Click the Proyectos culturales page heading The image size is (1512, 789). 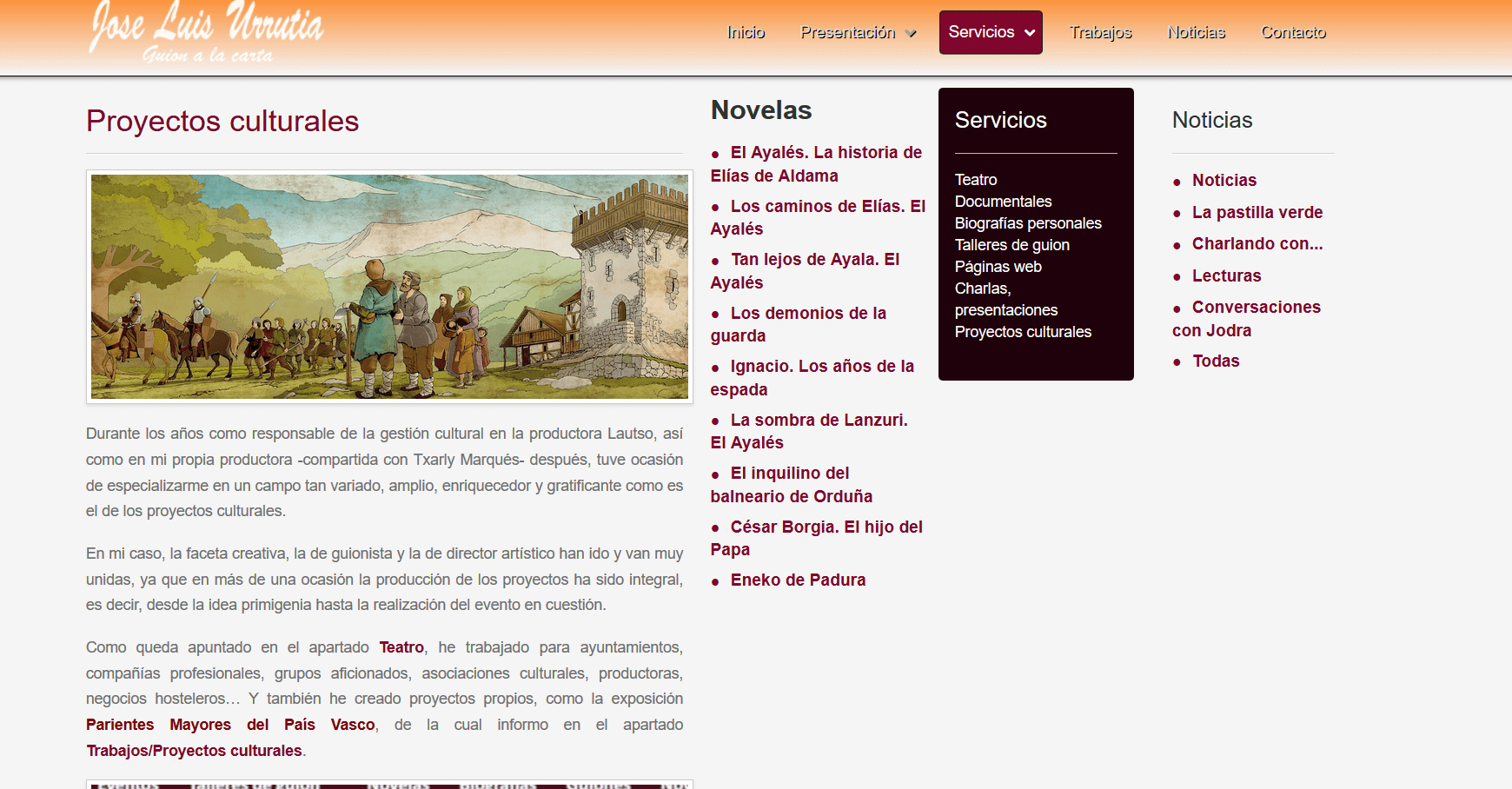tap(222, 121)
